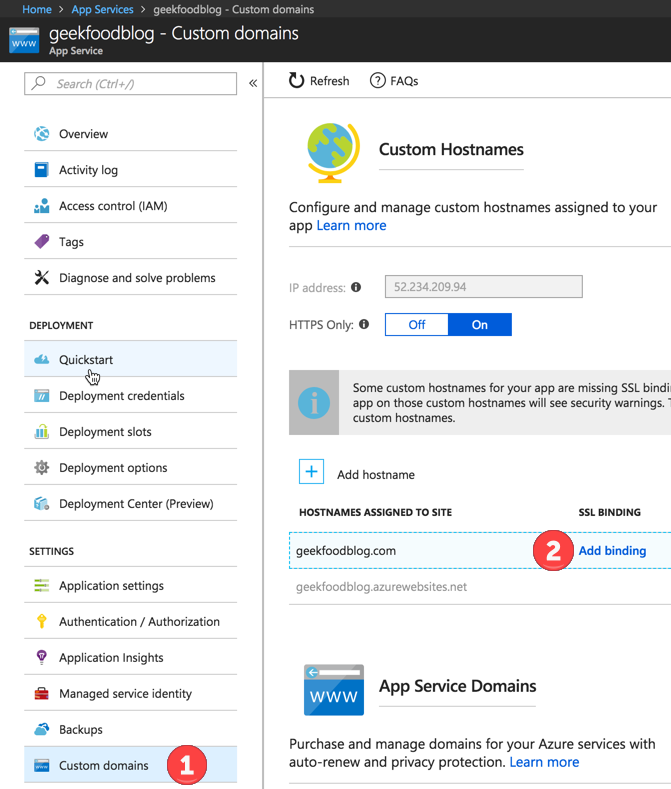Turn HTTPS Only on
671x789 pixels.
[480, 325]
